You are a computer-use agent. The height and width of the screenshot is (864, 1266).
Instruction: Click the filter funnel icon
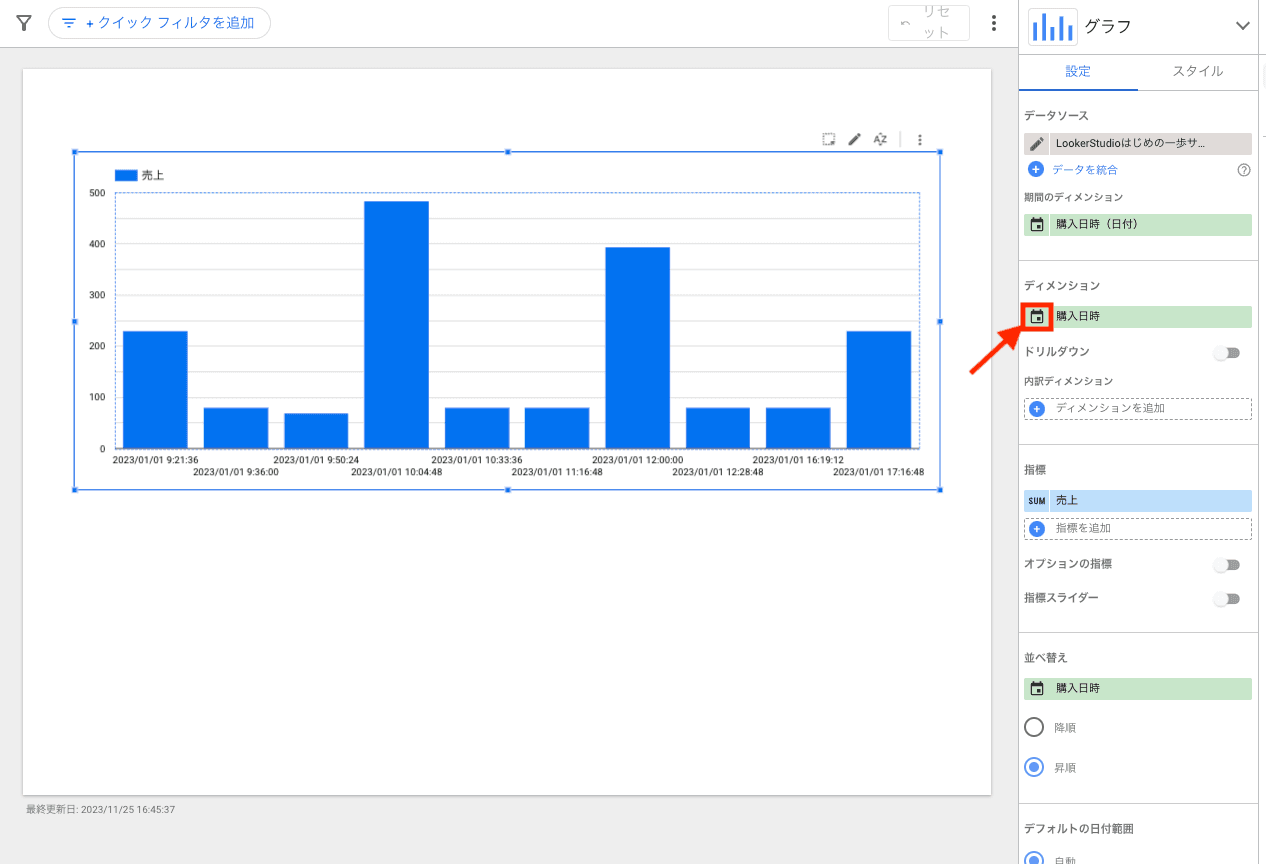pos(24,23)
